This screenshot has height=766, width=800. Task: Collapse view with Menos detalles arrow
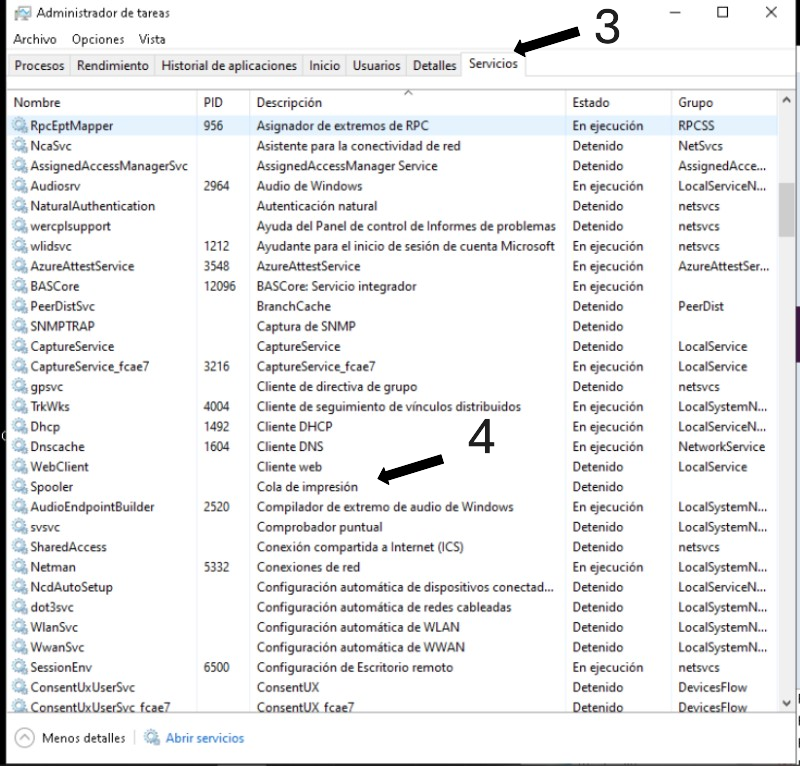click(x=25, y=738)
